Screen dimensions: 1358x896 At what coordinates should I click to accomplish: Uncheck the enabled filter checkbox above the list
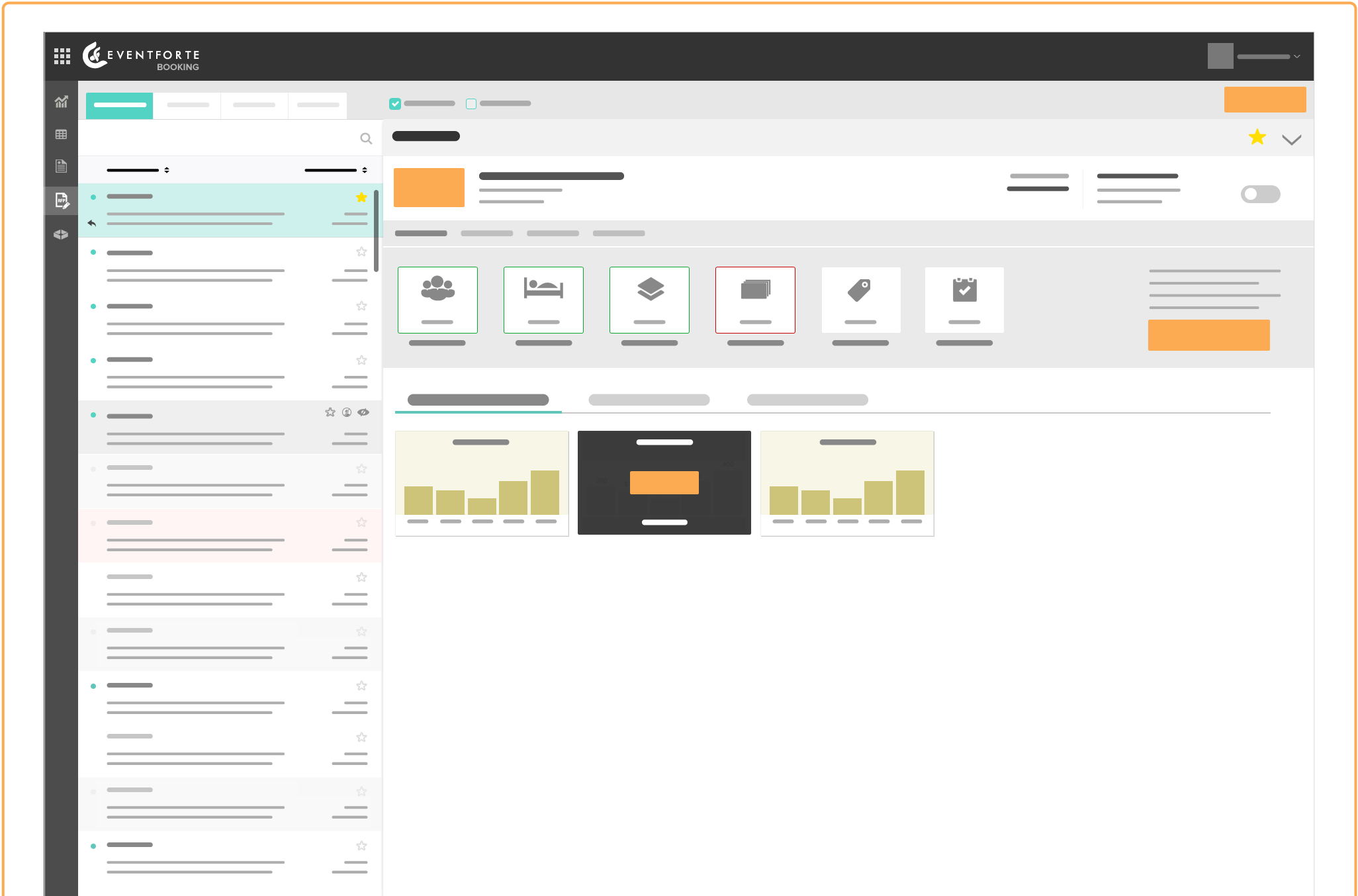[395, 103]
